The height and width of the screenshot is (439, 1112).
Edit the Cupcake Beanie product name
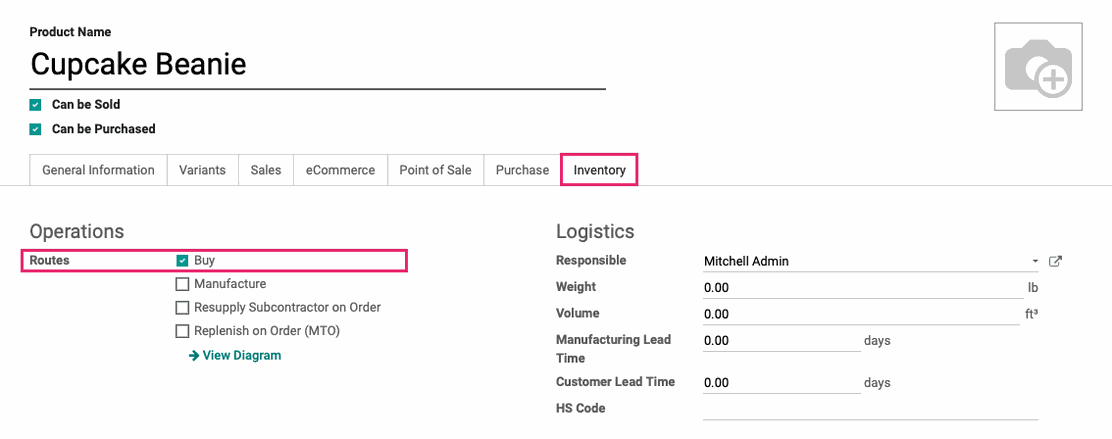318,65
